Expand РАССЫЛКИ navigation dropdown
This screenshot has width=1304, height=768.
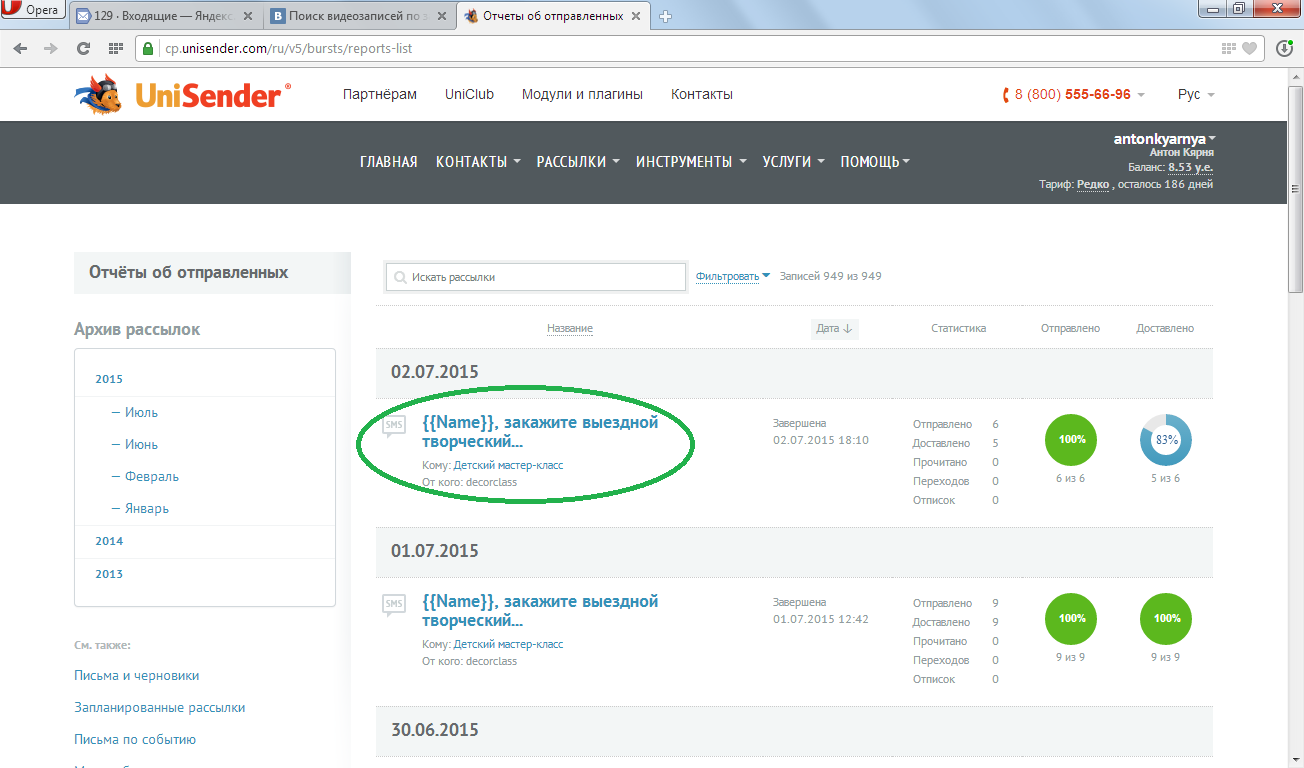tap(578, 162)
